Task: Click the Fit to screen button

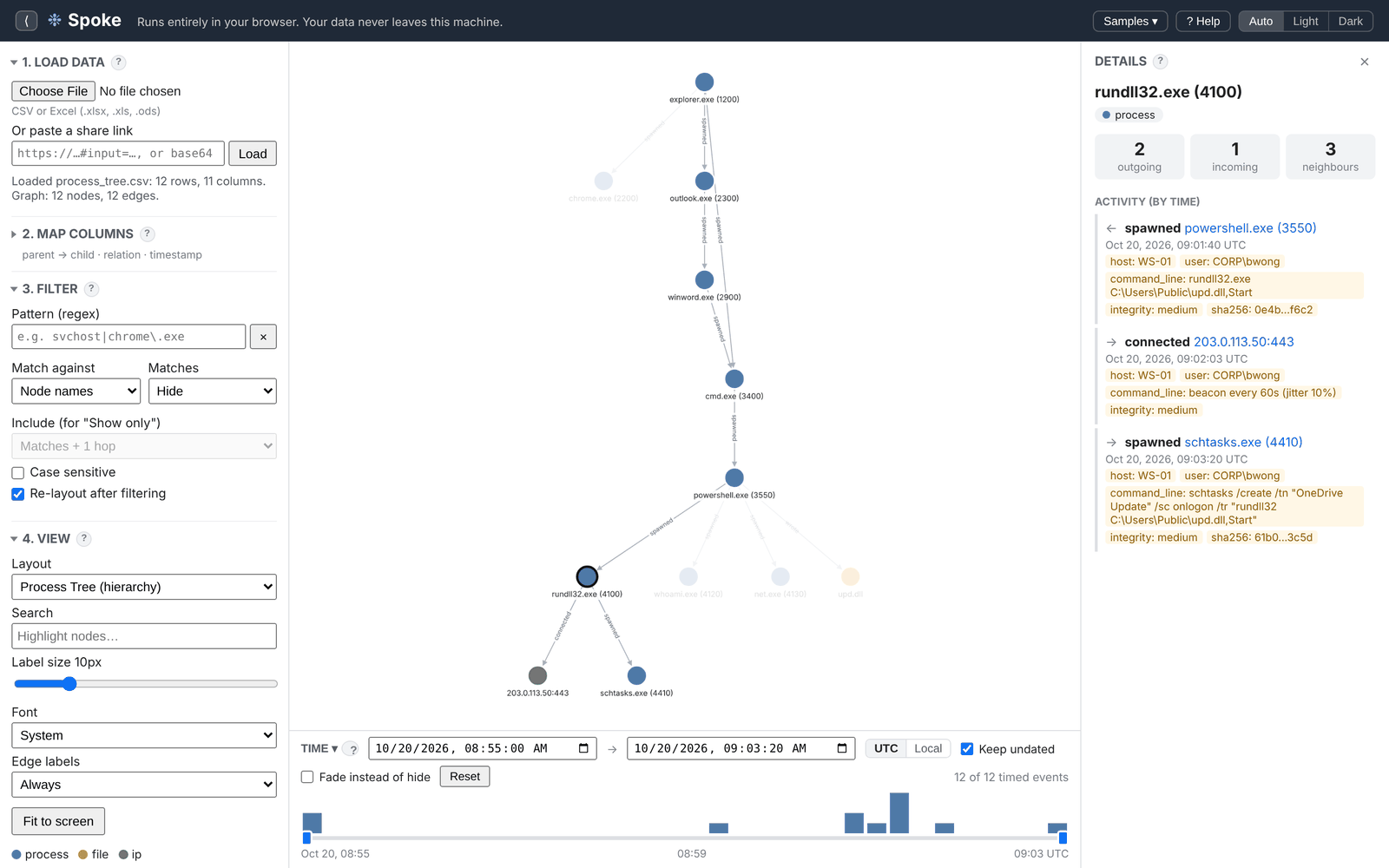Action: (58, 821)
